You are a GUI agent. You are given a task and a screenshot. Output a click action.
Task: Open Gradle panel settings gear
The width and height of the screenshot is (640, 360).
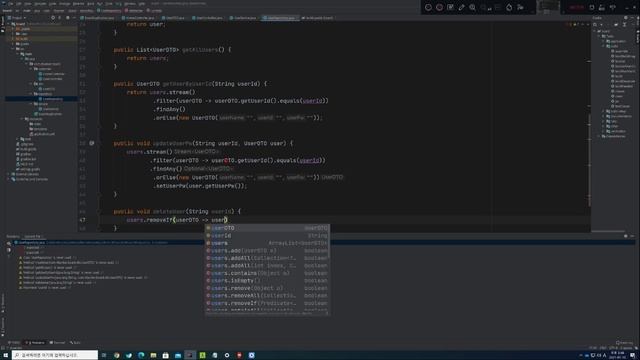[x=626, y=18]
